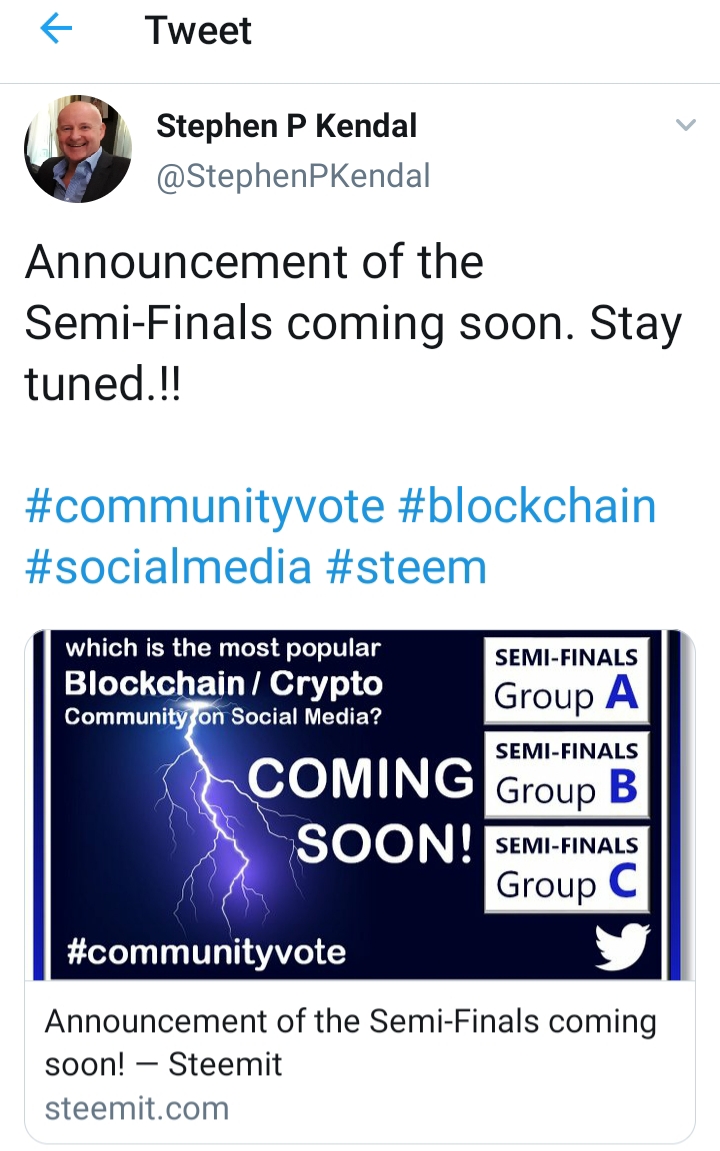
Task: Click the Semi-Finals Group A box
Action: [x=567, y=680]
